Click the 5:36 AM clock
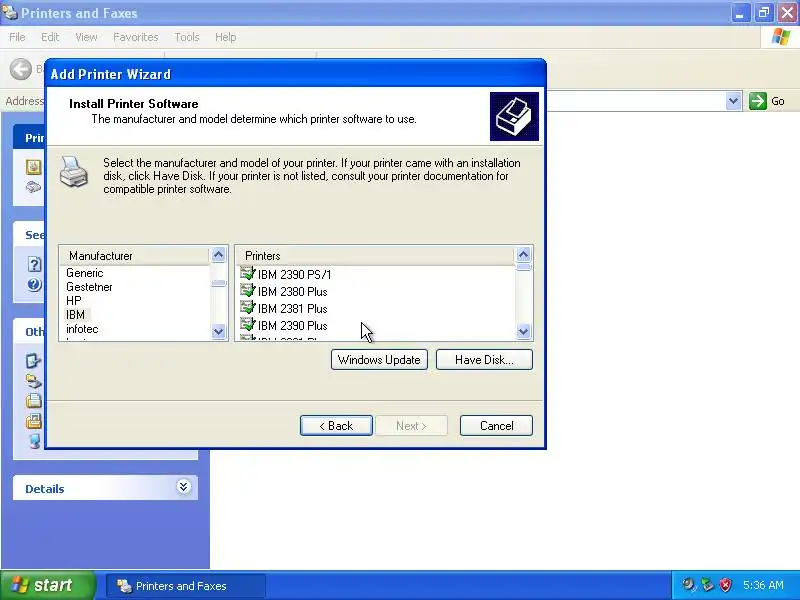 pyautogui.click(x=763, y=585)
